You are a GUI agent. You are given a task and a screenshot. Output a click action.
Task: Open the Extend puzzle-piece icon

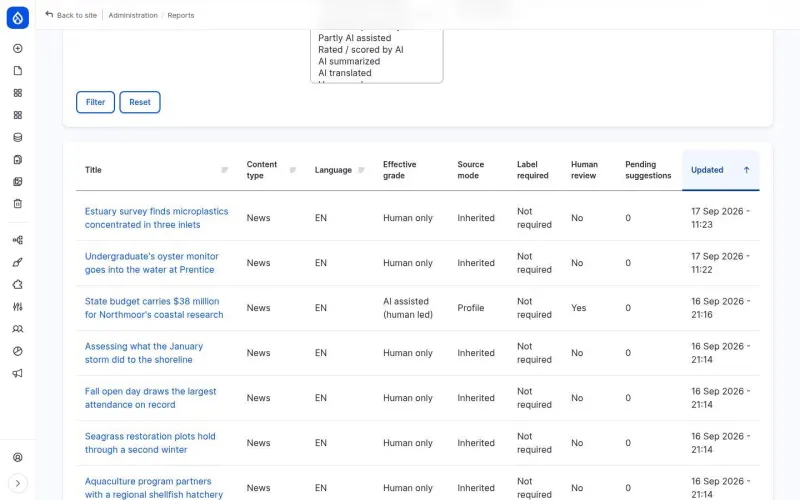coord(17,285)
